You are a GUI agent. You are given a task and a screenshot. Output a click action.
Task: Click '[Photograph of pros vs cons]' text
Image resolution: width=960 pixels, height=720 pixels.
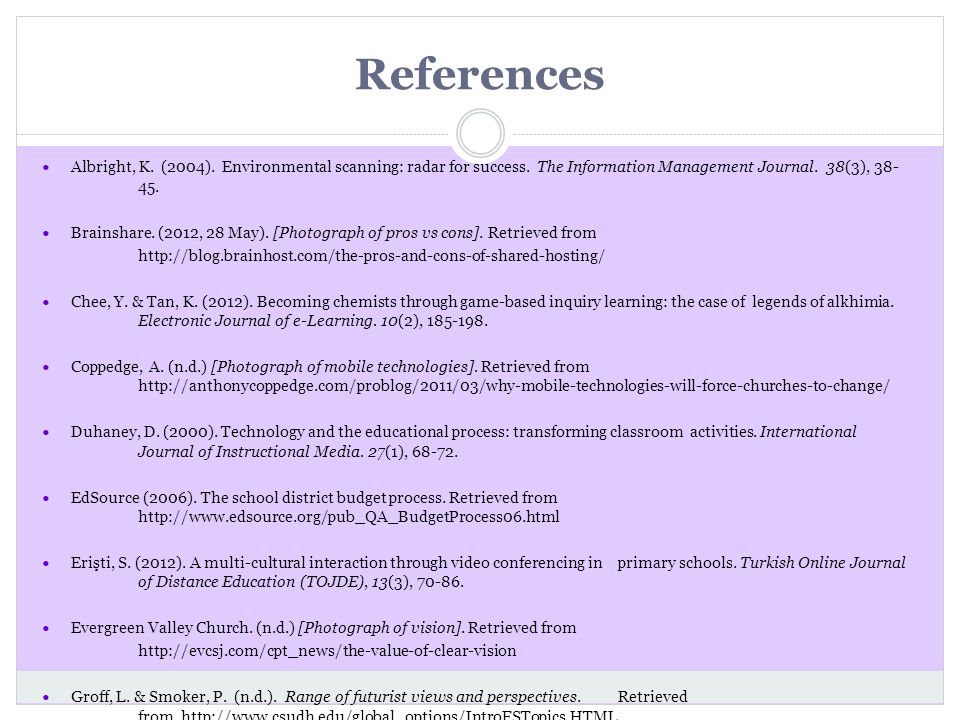(x=377, y=233)
